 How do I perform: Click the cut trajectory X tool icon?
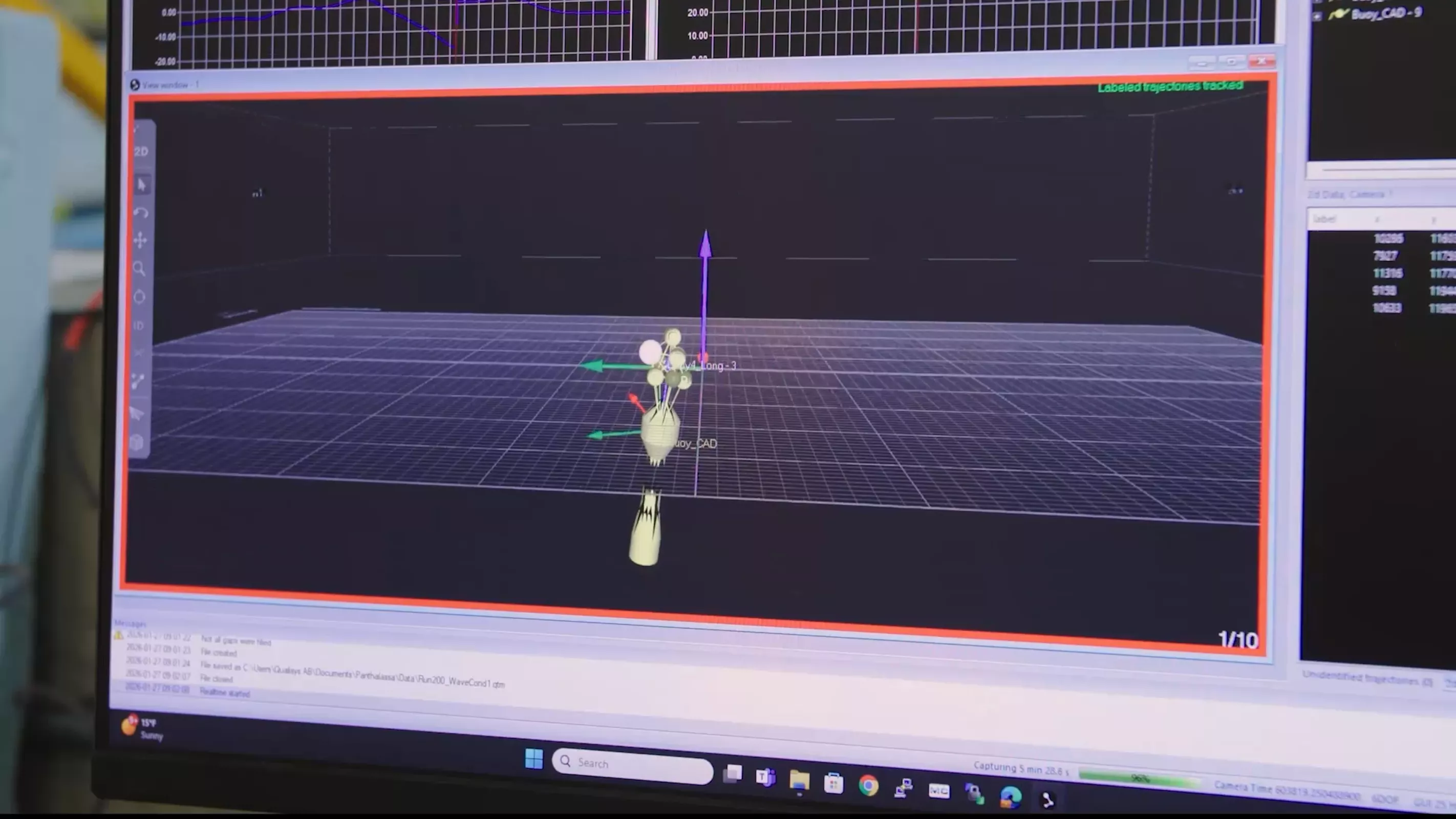(138, 353)
